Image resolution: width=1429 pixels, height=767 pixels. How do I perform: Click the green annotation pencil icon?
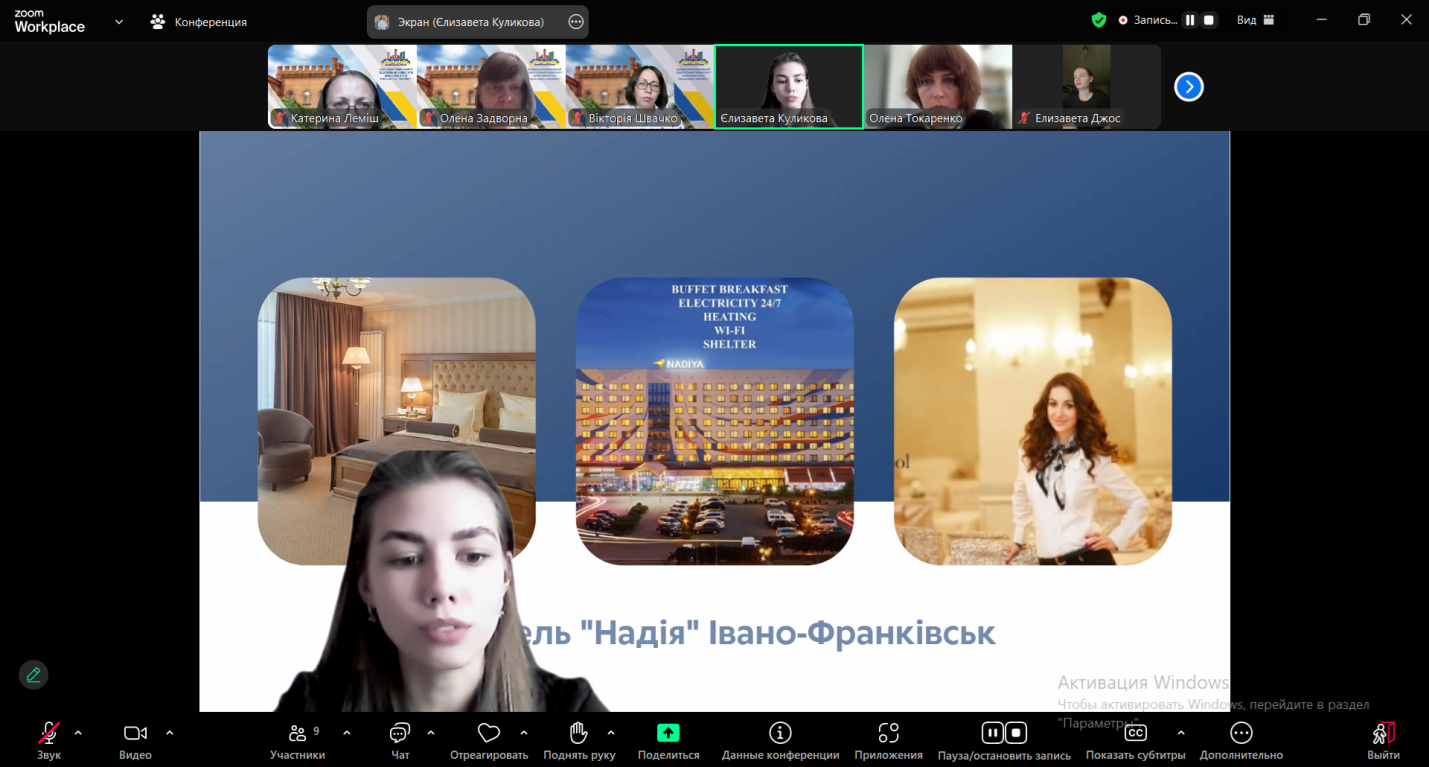point(34,675)
